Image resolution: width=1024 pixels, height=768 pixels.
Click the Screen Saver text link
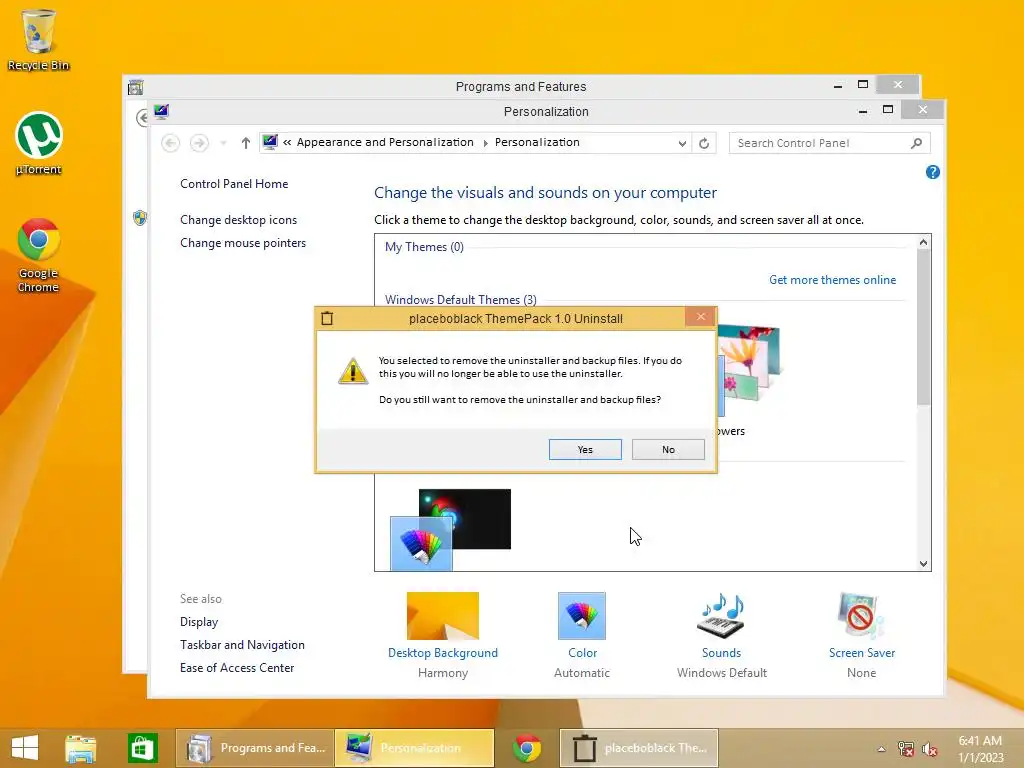pyautogui.click(x=861, y=652)
